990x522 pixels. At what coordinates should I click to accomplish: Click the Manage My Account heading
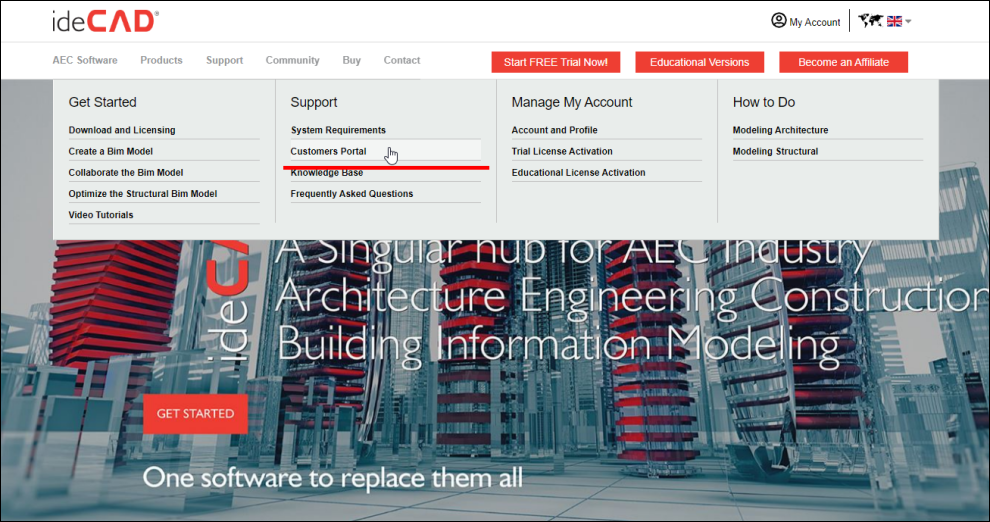click(x=572, y=102)
